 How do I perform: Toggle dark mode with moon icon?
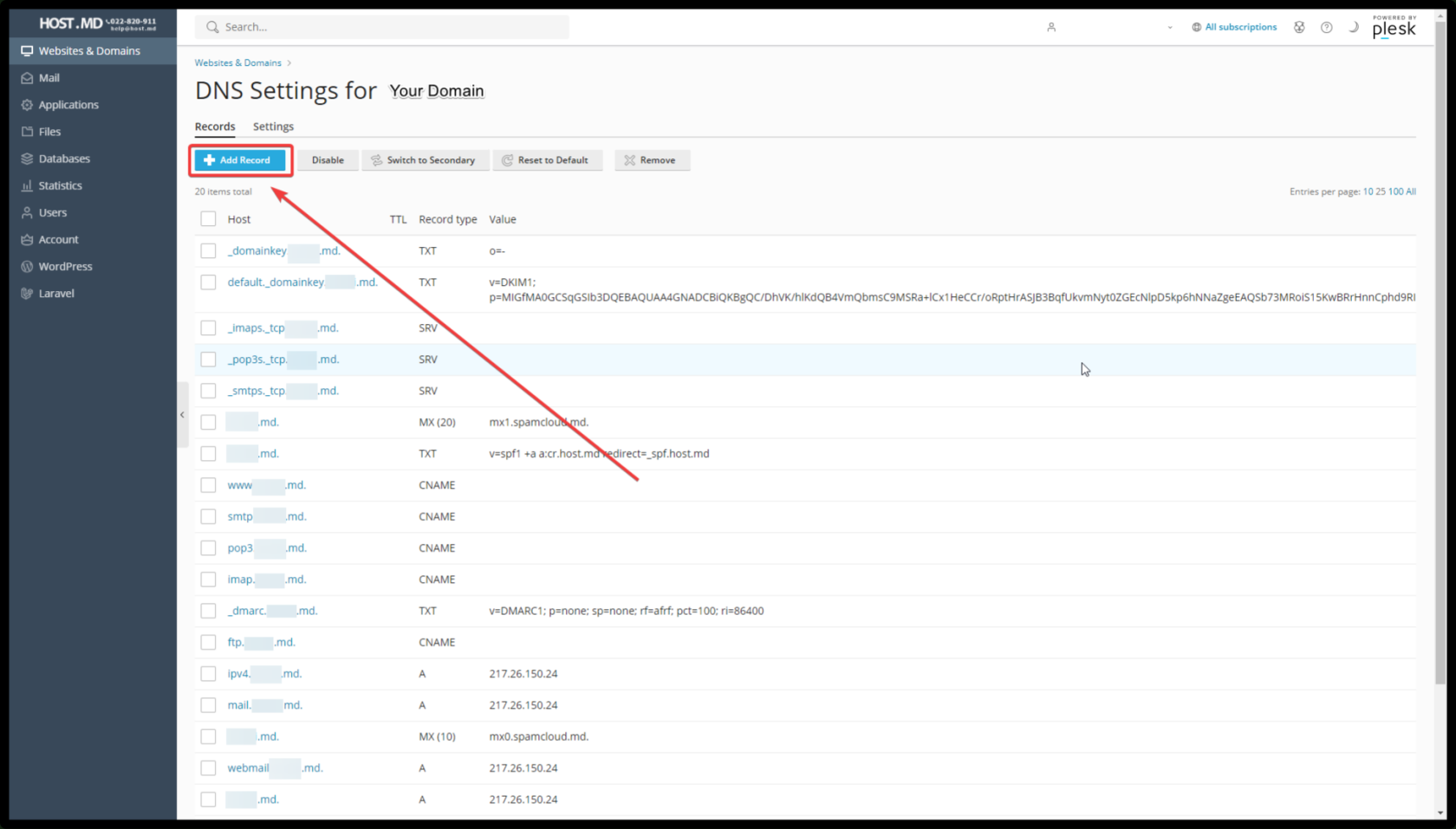1354,27
